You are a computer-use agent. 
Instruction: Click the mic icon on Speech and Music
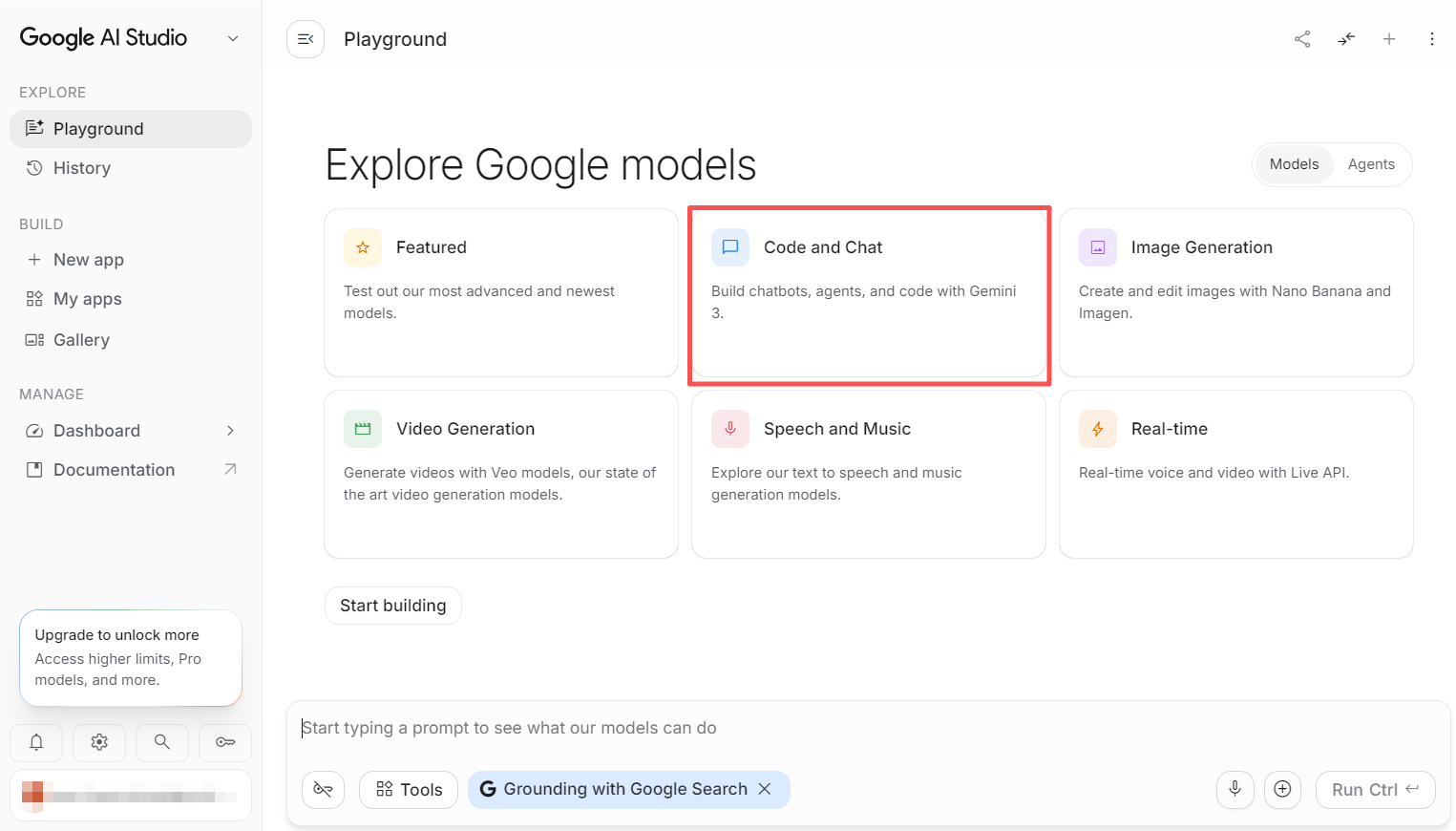coord(730,429)
